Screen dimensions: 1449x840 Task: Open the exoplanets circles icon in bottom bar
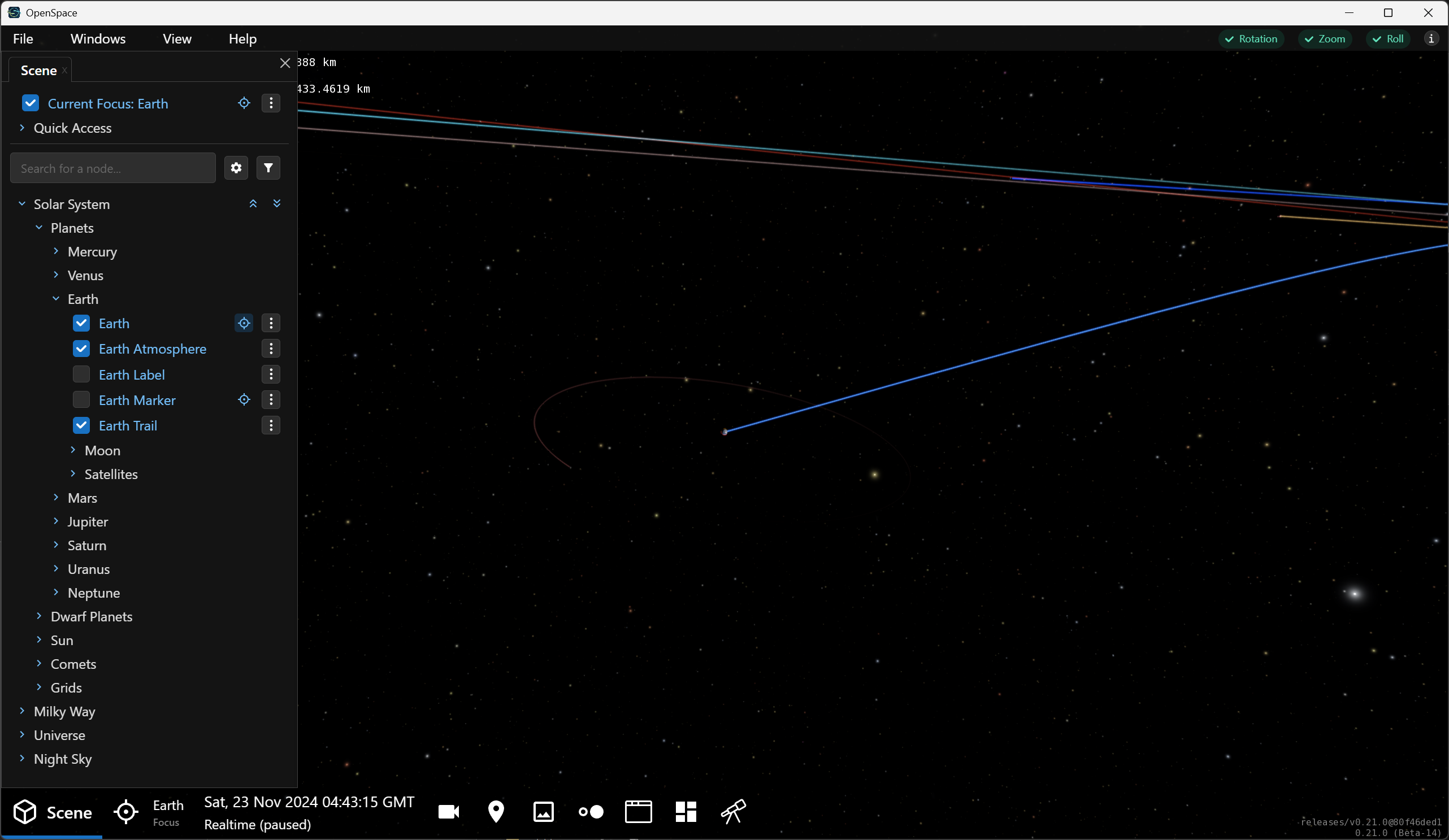coord(591,812)
